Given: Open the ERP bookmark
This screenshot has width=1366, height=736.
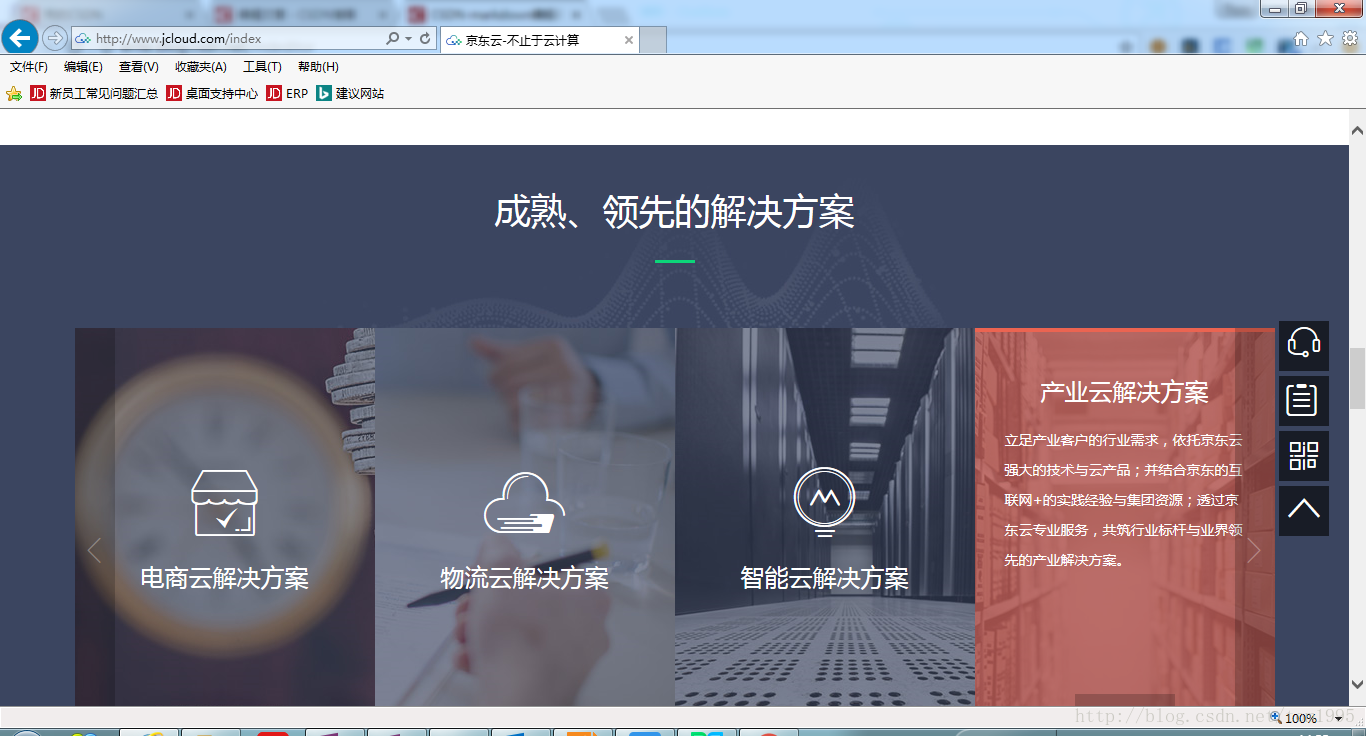Looking at the screenshot, I should tap(288, 93).
